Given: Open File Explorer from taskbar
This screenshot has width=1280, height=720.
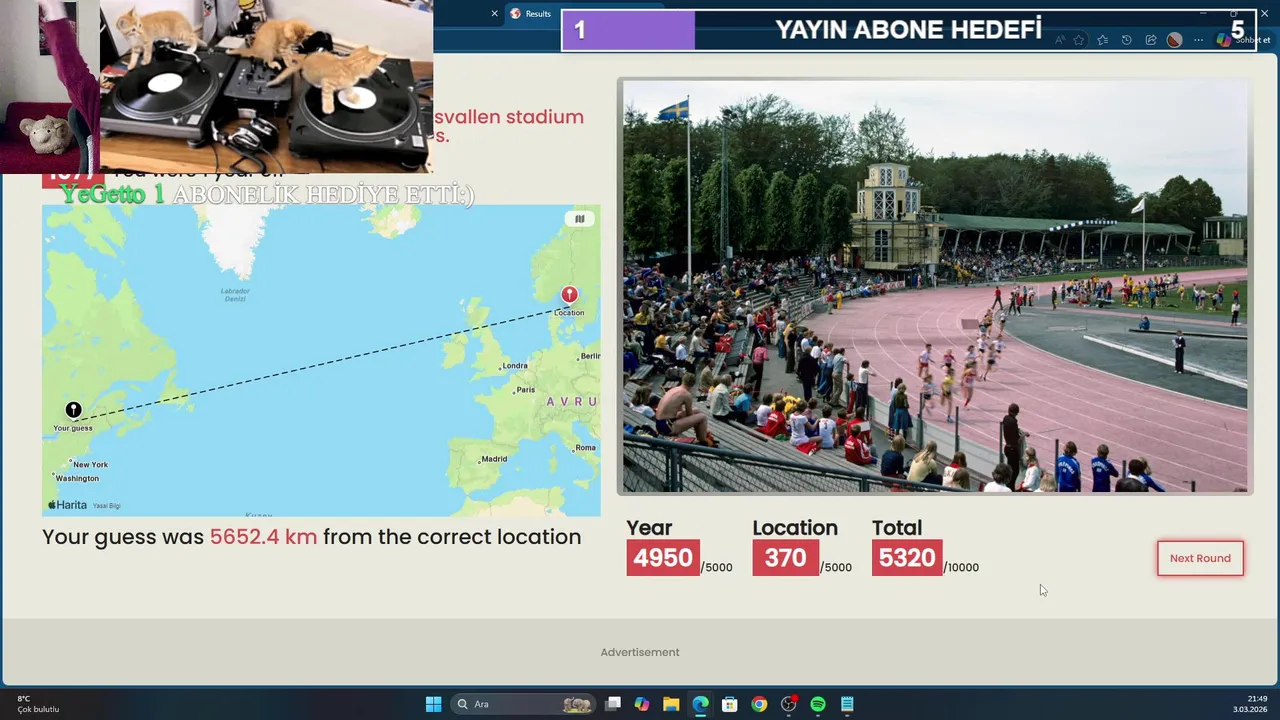Looking at the screenshot, I should [671, 704].
